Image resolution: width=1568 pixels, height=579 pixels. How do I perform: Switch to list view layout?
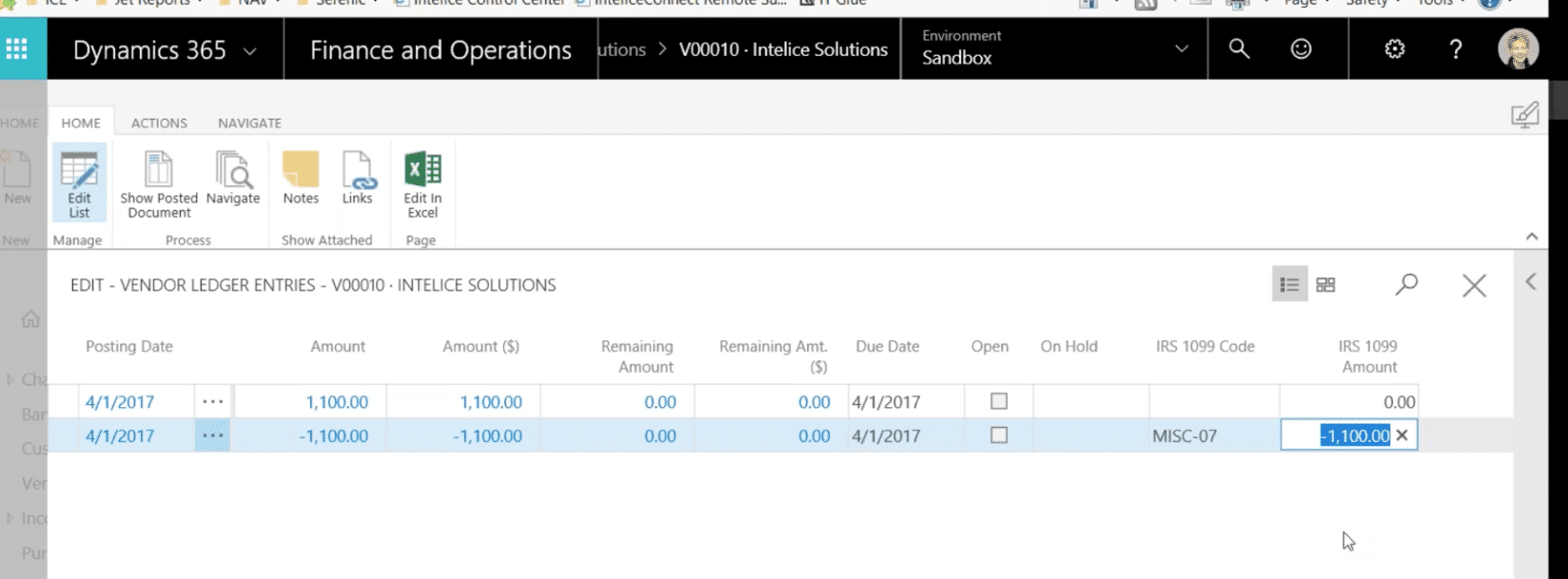1290,284
